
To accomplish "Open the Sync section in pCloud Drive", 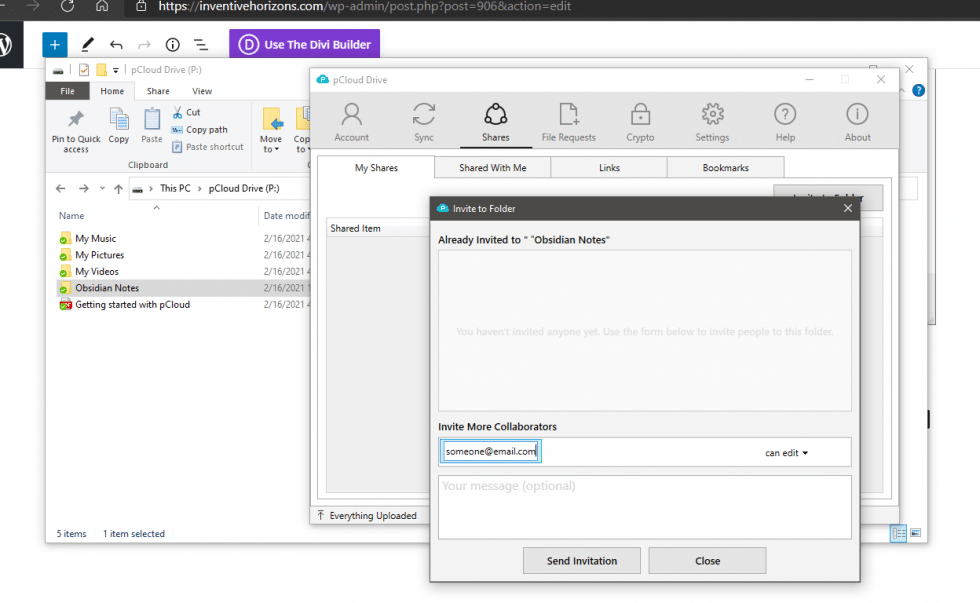I will 424,122.
